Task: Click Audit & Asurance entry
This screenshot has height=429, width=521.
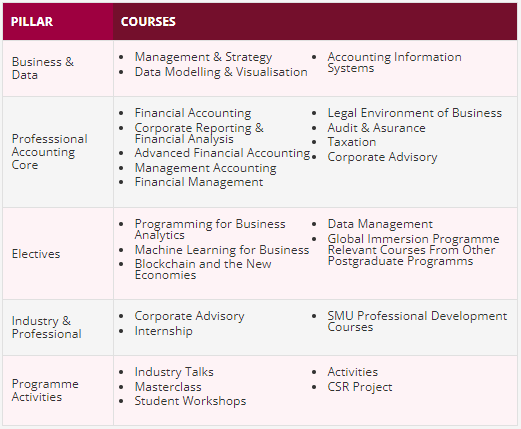Action: [x=376, y=128]
